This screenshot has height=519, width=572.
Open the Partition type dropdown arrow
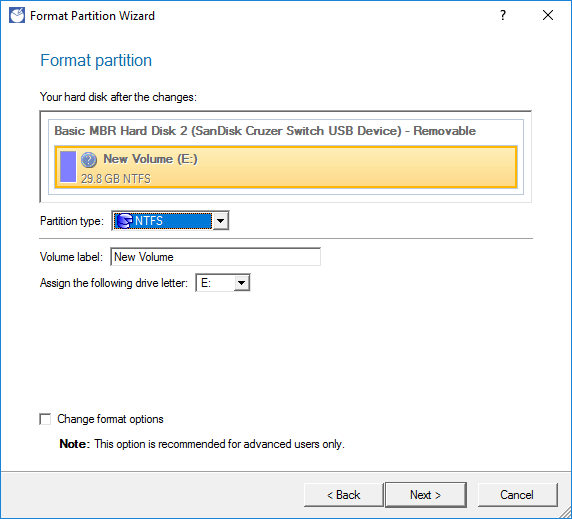(220, 221)
